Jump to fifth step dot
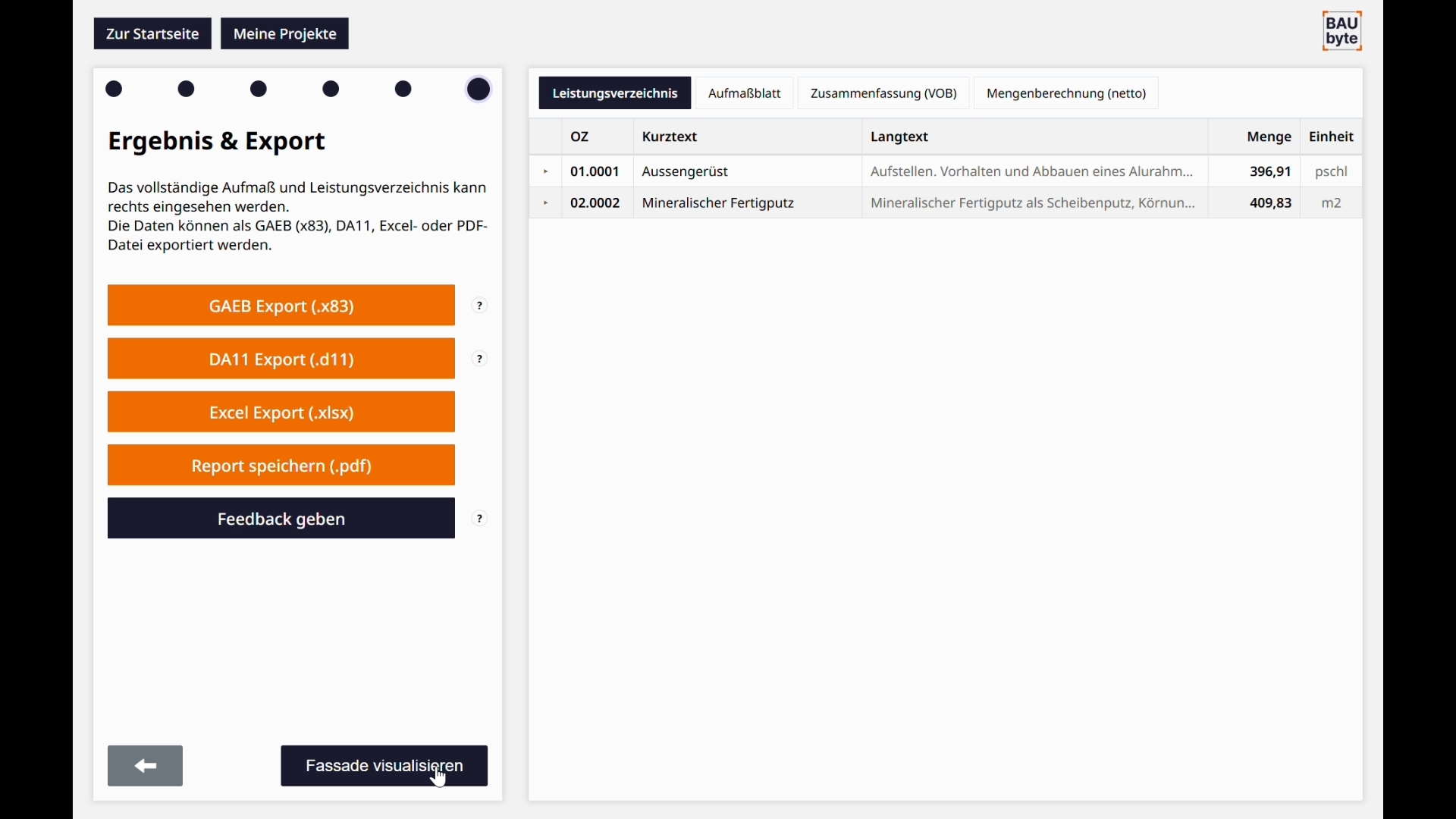Viewport: 1456px width, 819px height. click(404, 89)
